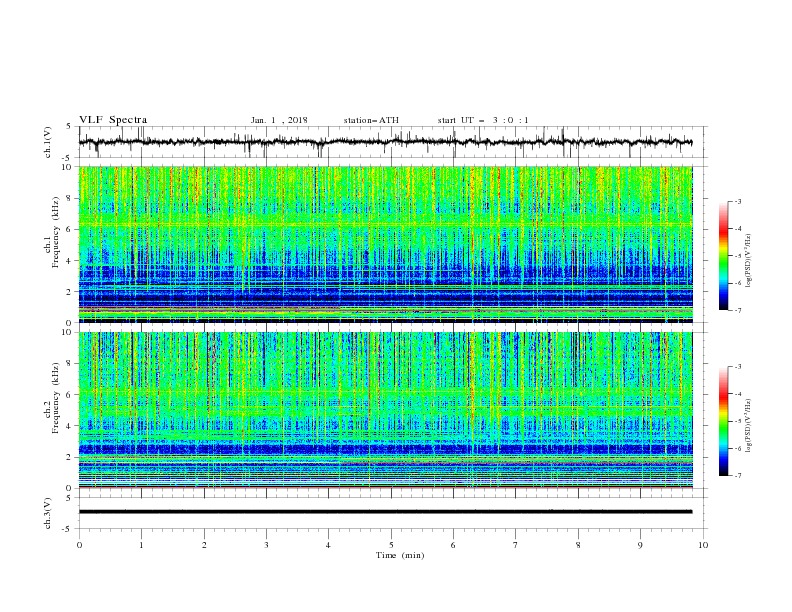Select the ch.2 colorbar 'log(PSD)(V²/Hz)' label
The height and width of the screenshot is (612, 792).
pyautogui.click(x=748, y=426)
